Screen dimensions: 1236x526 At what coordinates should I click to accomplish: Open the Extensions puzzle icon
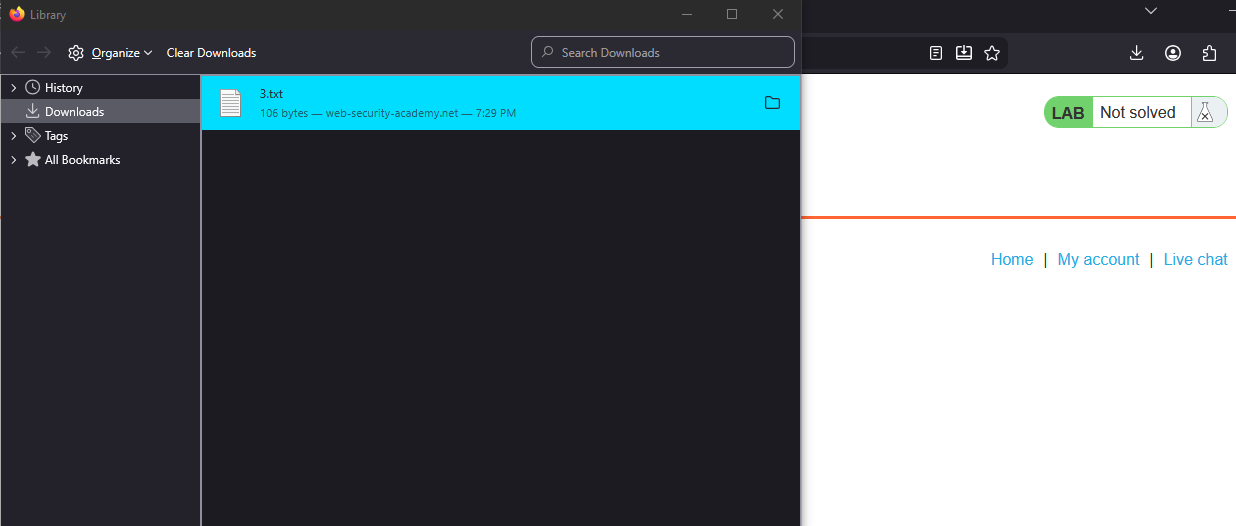click(x=1210, y=53)
